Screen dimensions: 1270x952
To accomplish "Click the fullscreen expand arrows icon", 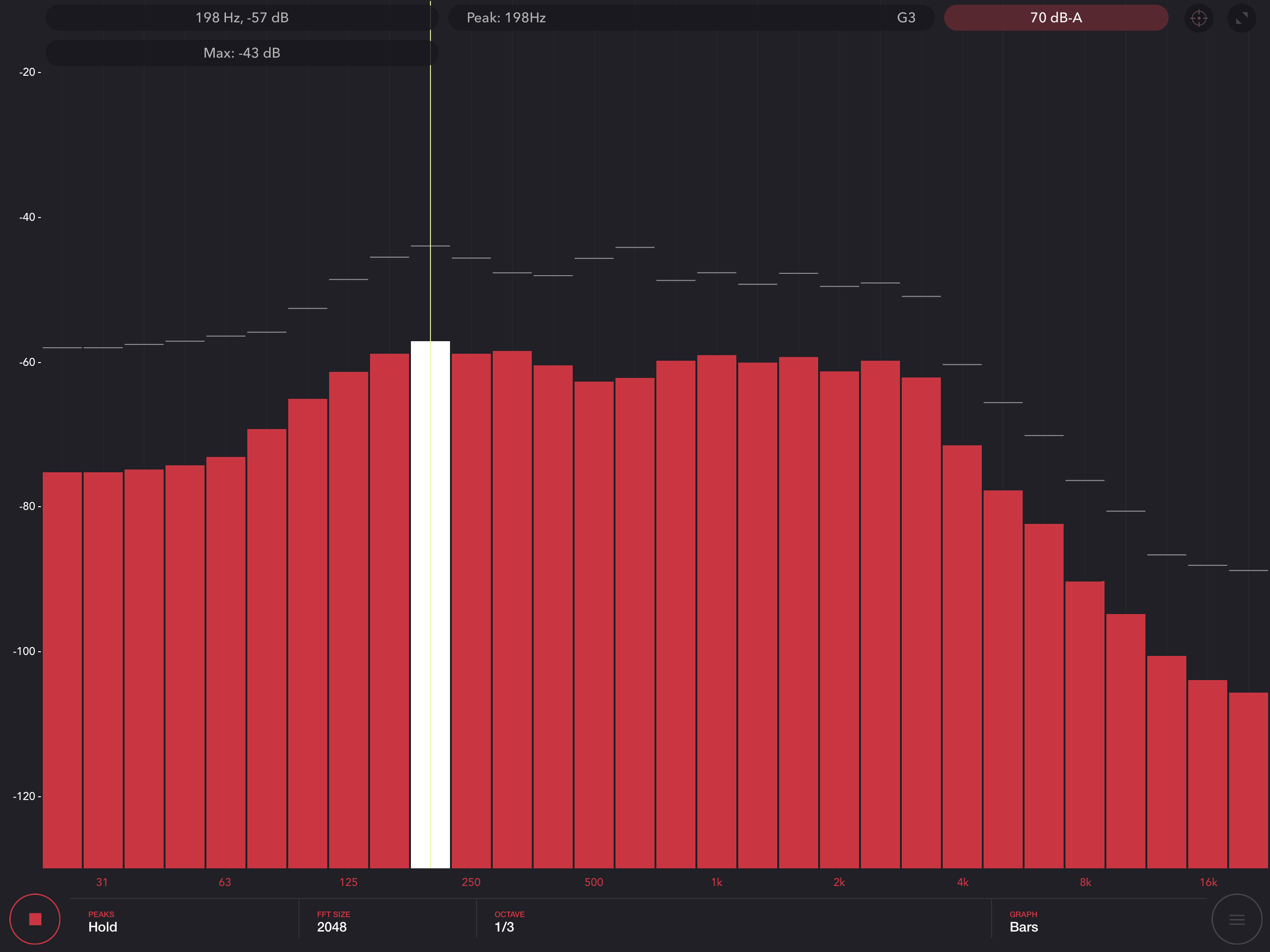I will click(1241, 18).
